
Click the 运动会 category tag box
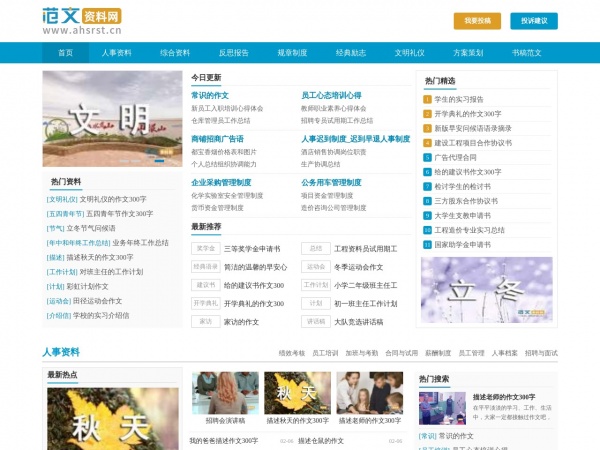pyautogui.click(x=316, y=267)
